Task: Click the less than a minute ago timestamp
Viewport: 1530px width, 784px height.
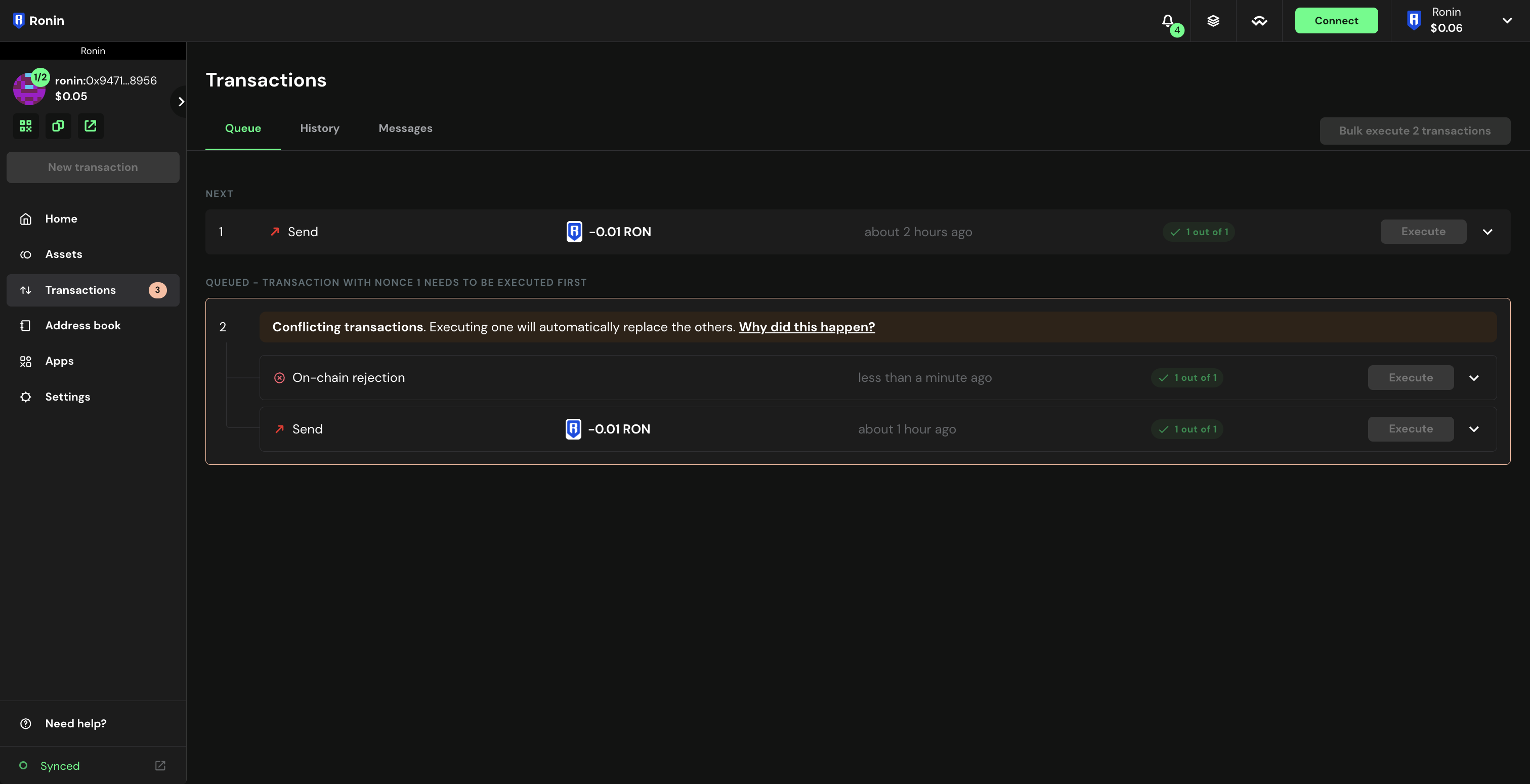Action: pos(925,378)
